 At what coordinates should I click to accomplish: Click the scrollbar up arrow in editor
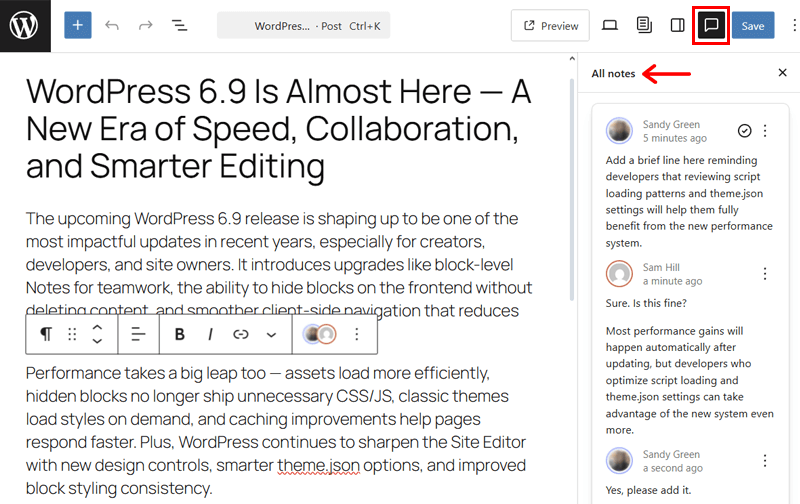(572, 59)
